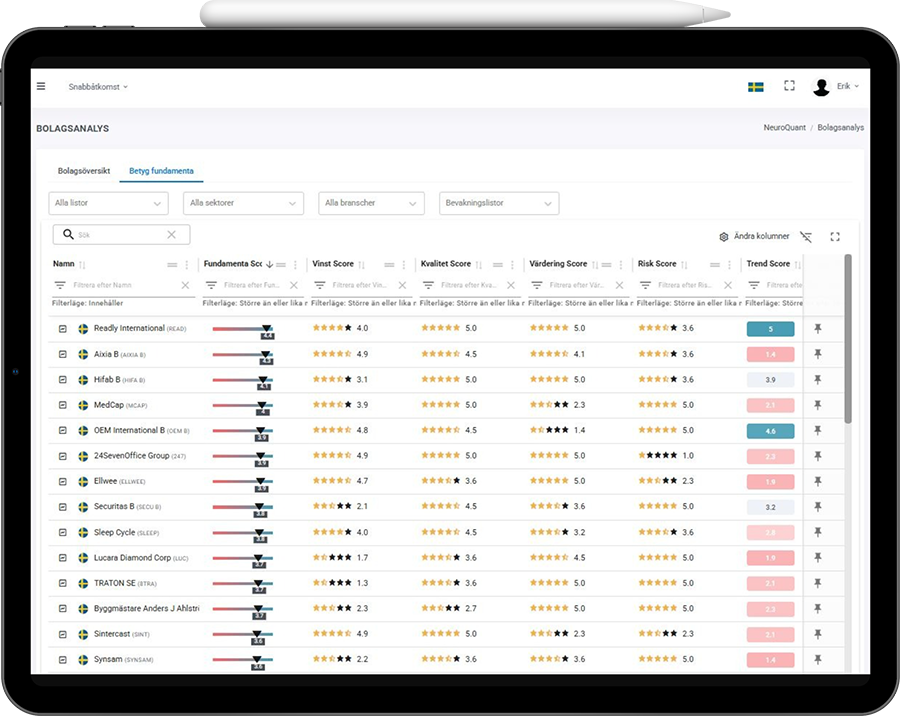Expand the table to fullscreen

point(835,237)
